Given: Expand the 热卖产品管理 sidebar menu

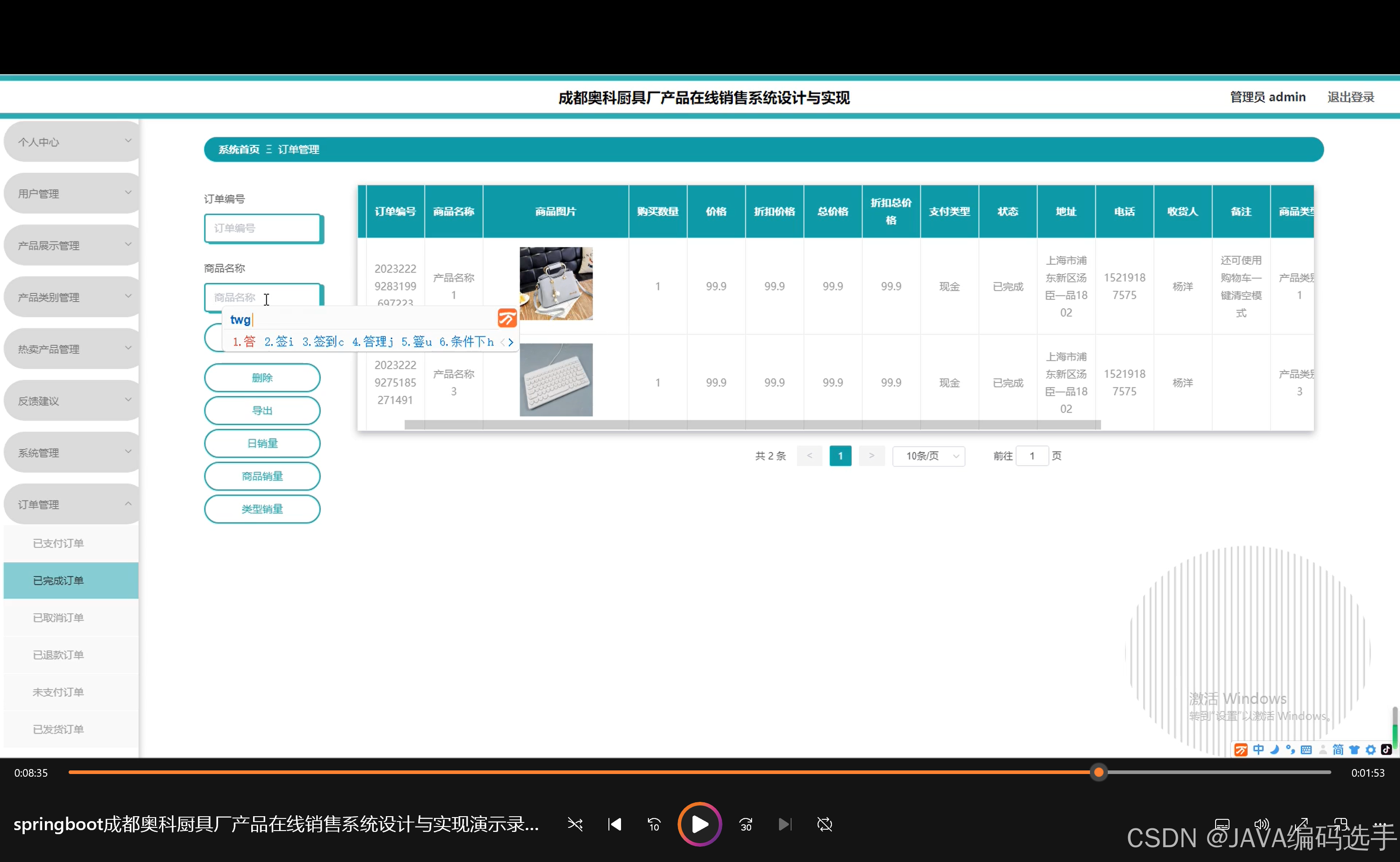Looking at the screenshot, I should pyautogui.click(x=72, y=349).
